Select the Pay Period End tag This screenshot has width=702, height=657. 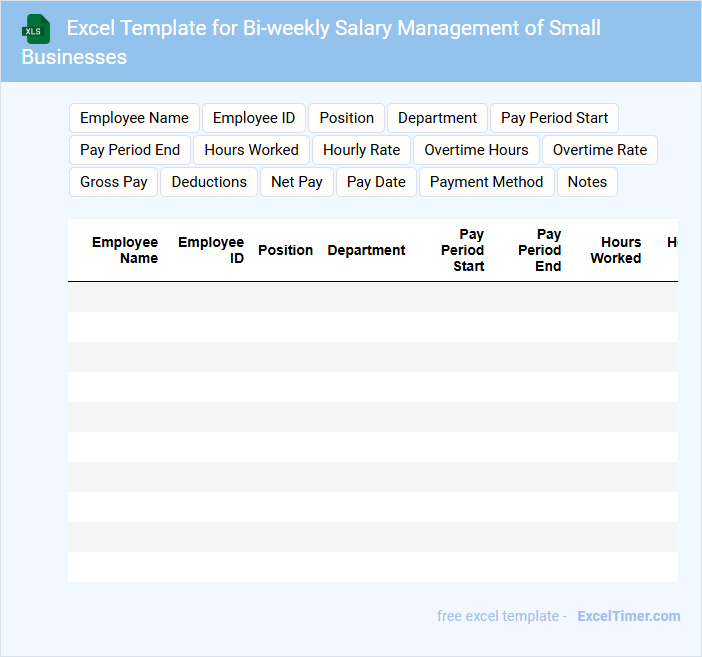click(130, 150)
